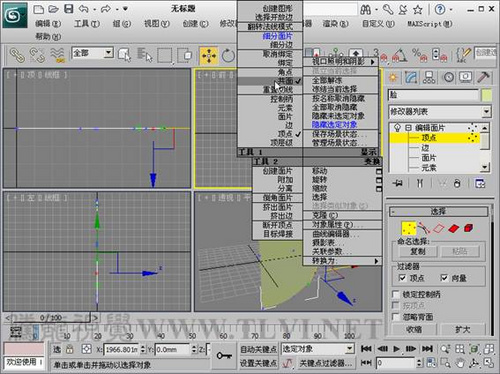
Task: Choose 移动 in transform quad menu
Action: click(320, 171)
